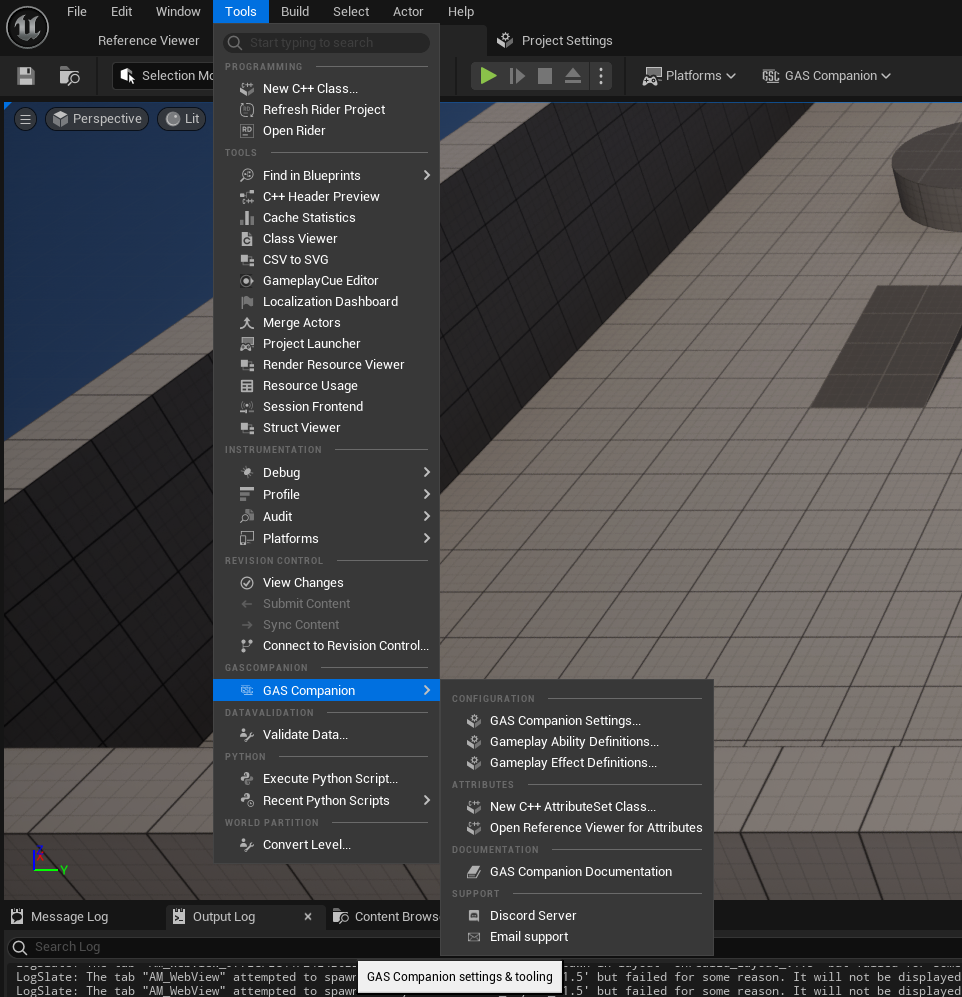Expand the Audit submenu arrow

pyautogui.click(x=427, y=516)
